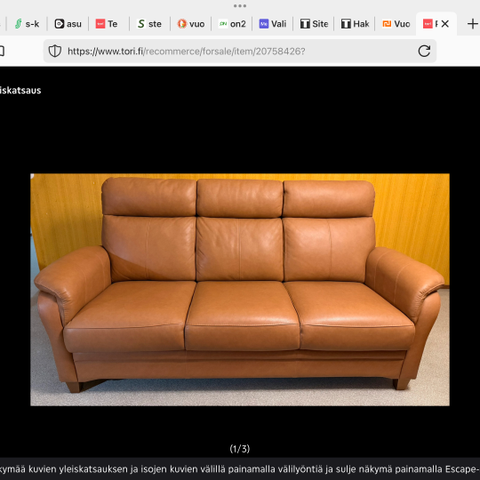Select the Site tab
This screenshot has width=480, height=480.
point(314,24)
